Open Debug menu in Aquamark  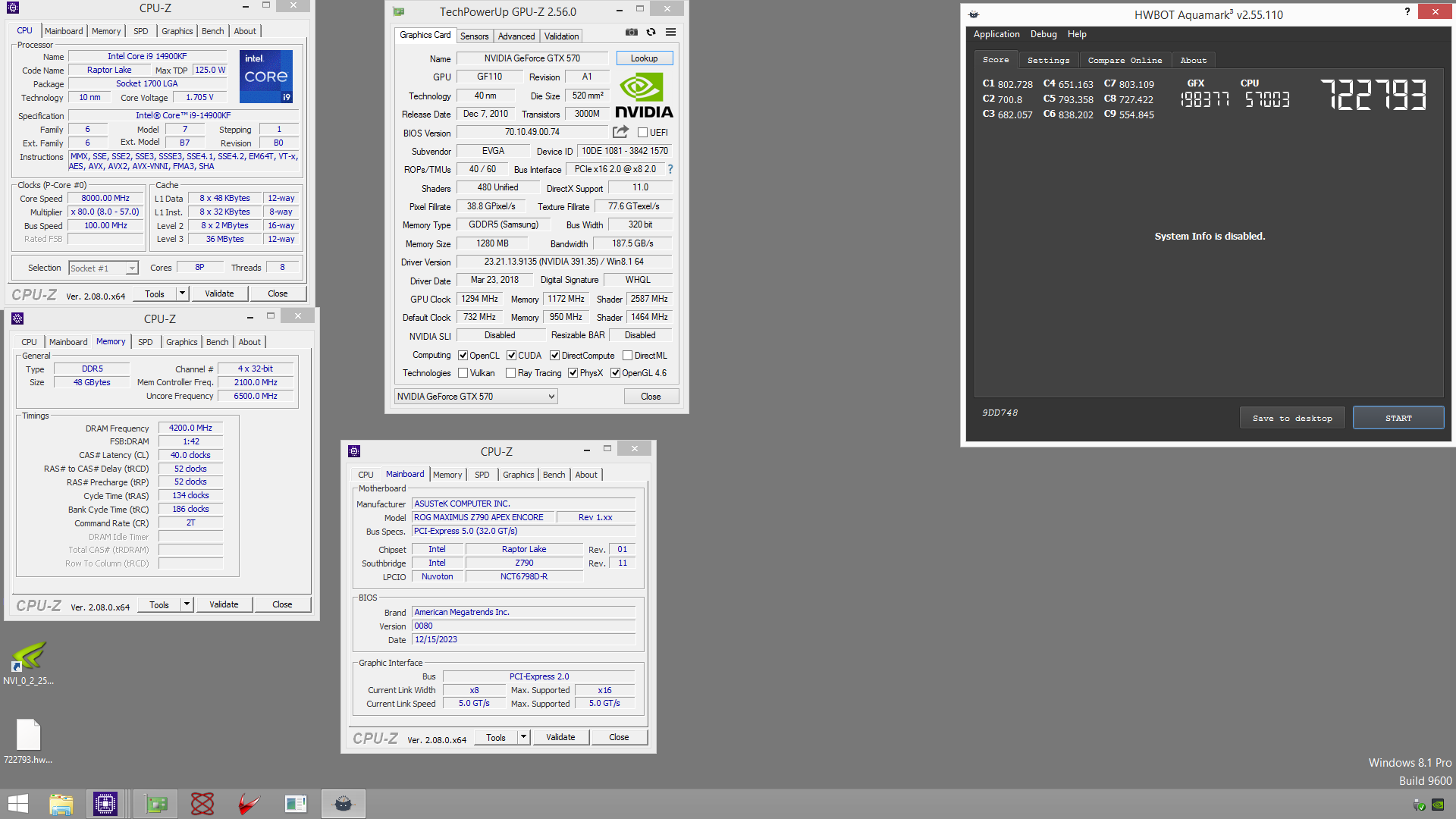[x=1043, y=34]
